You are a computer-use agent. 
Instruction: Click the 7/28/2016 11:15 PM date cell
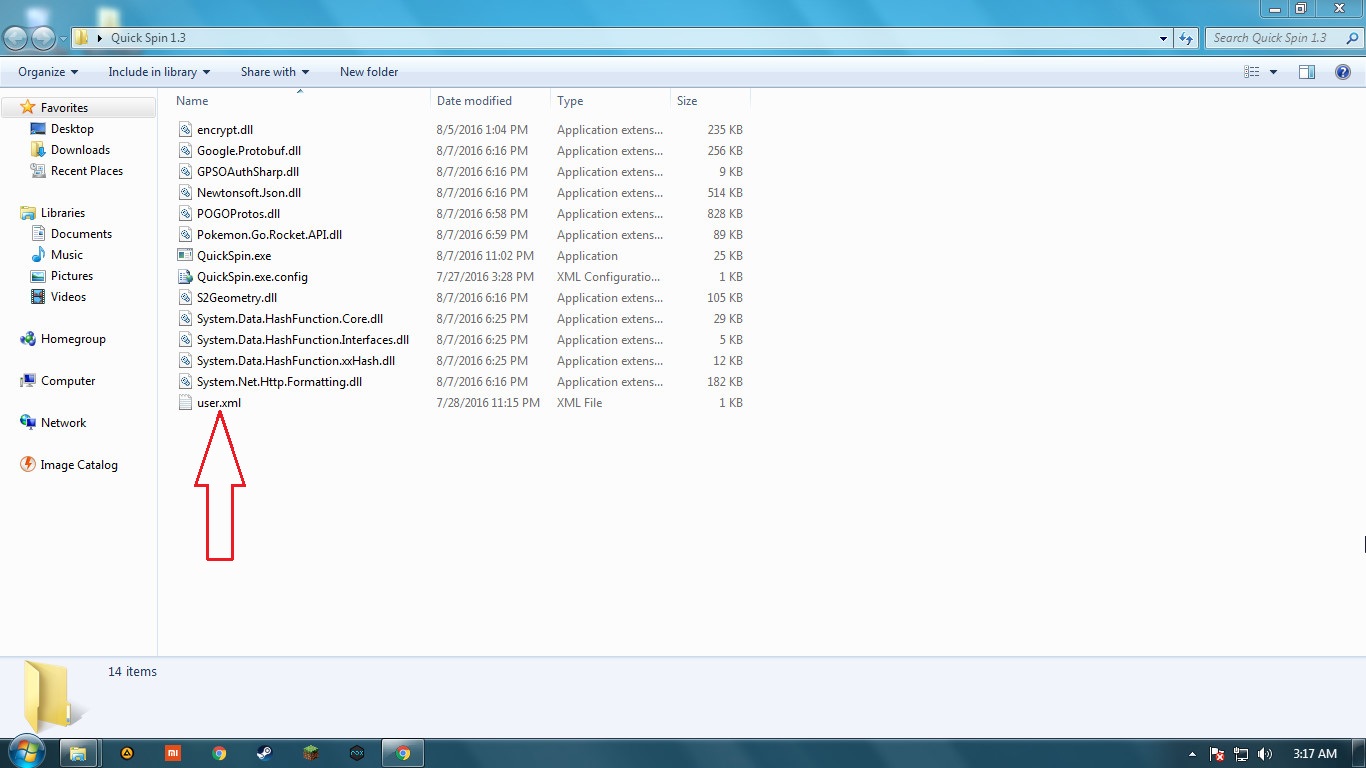pos(488,403)
